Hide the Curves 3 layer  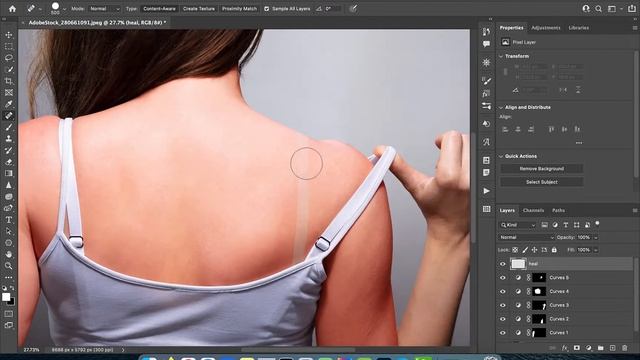coord(503,305)
